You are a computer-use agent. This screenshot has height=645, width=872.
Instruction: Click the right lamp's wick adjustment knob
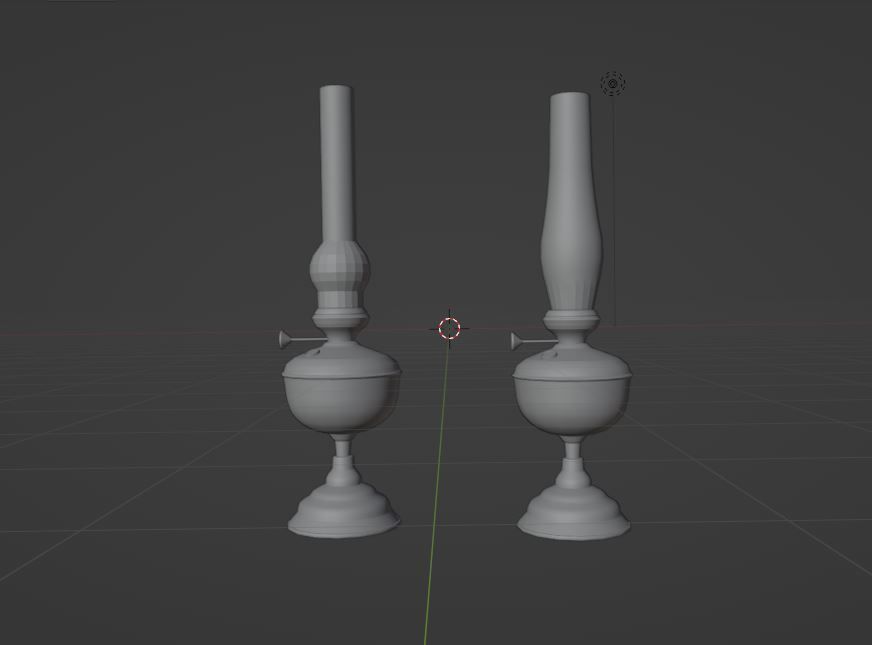[x=517, y=341]
